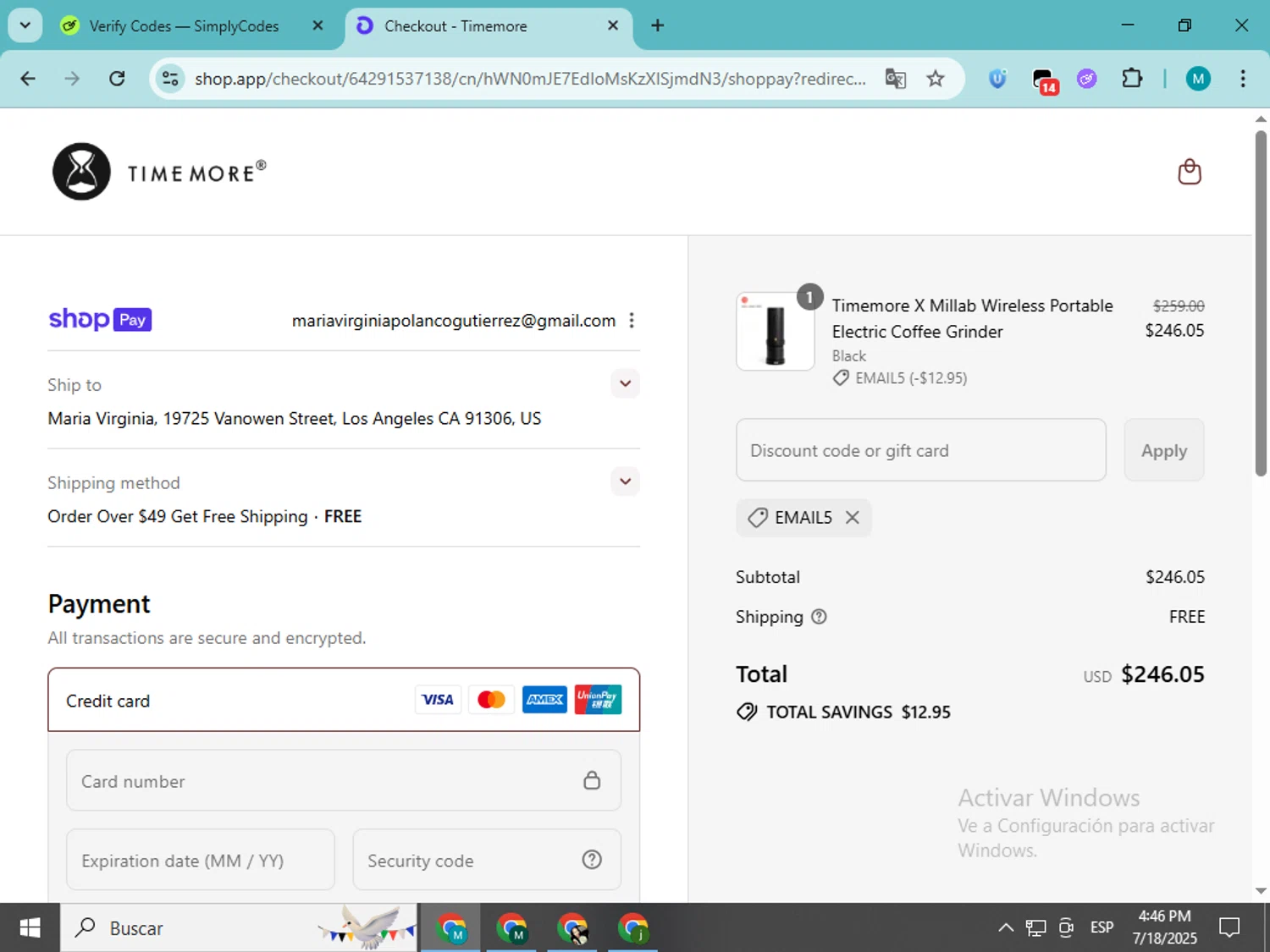Click the page vertical scrollbar
The image size is (1270, 952).
1261,305
